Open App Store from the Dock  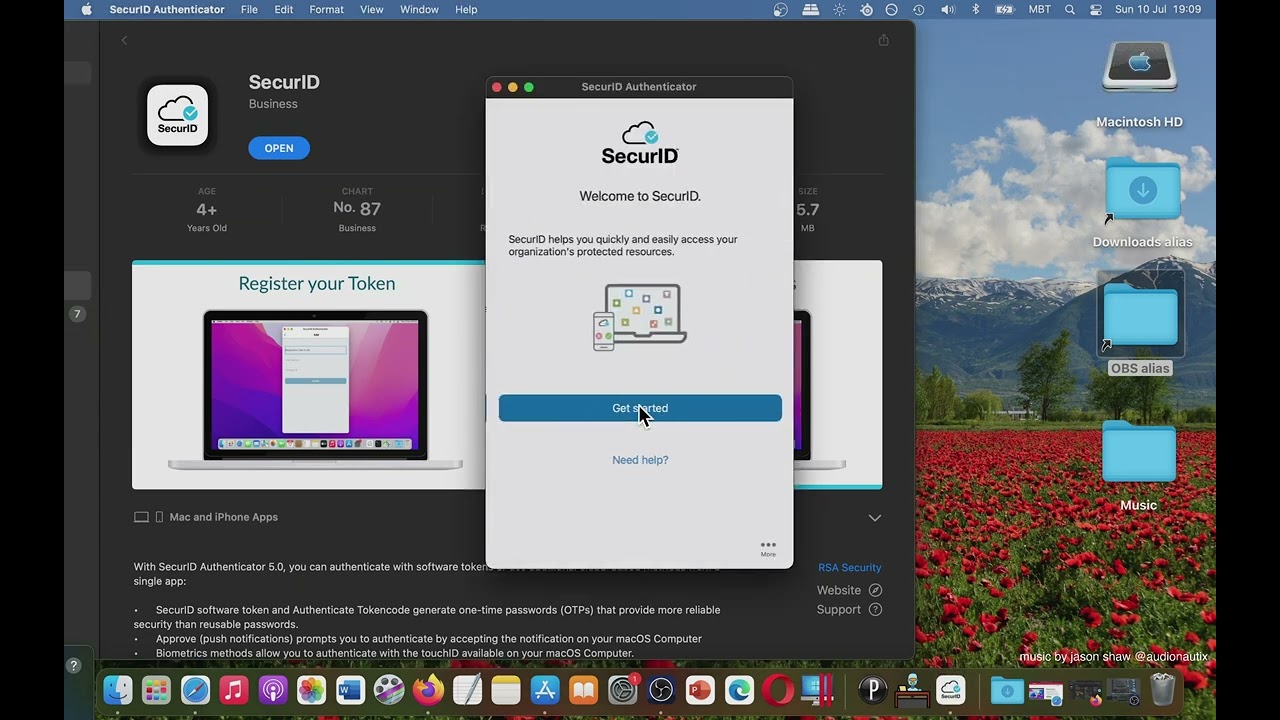tap(545, 690)
